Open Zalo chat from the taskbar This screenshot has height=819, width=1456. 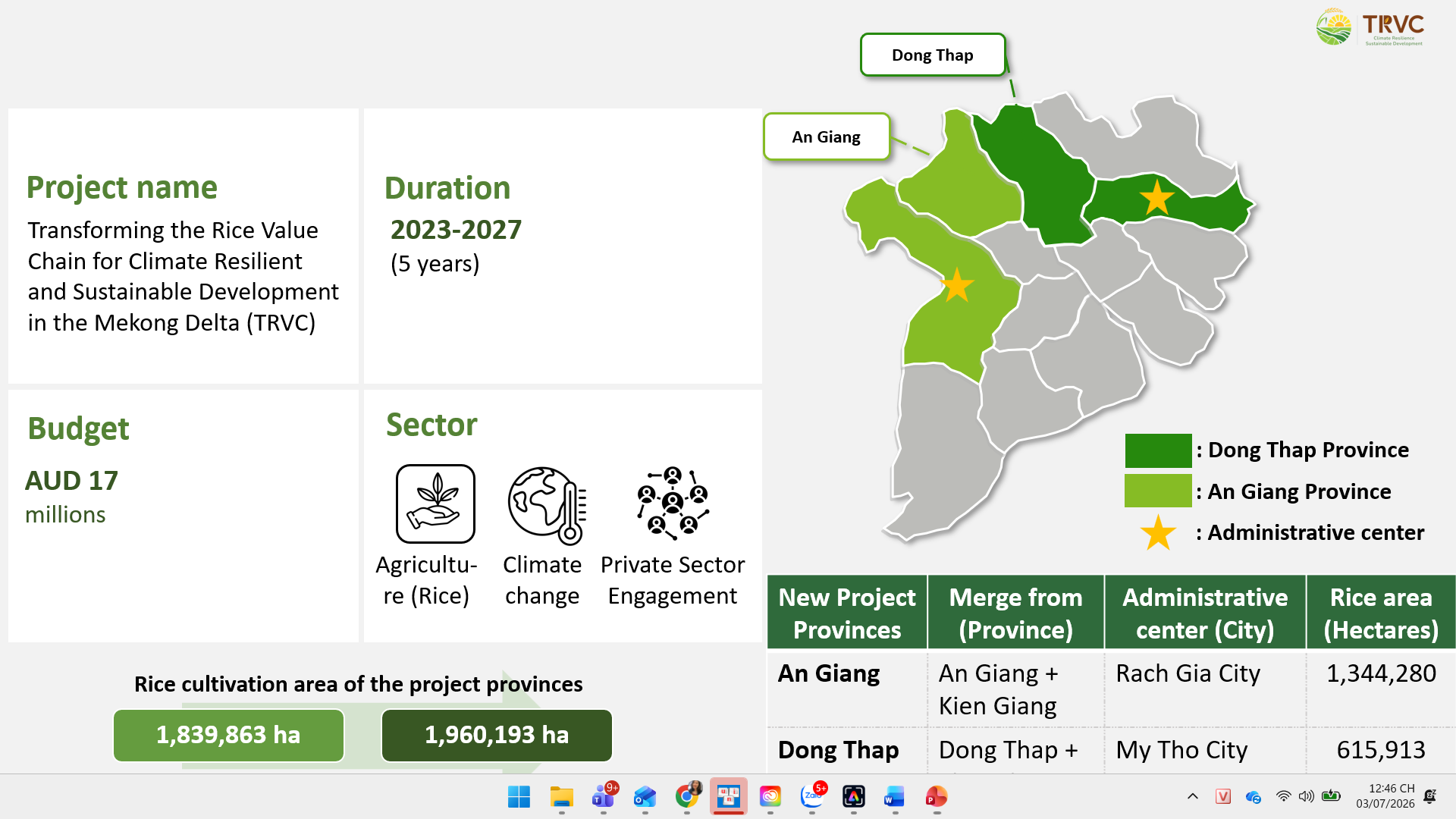[812, 796]
